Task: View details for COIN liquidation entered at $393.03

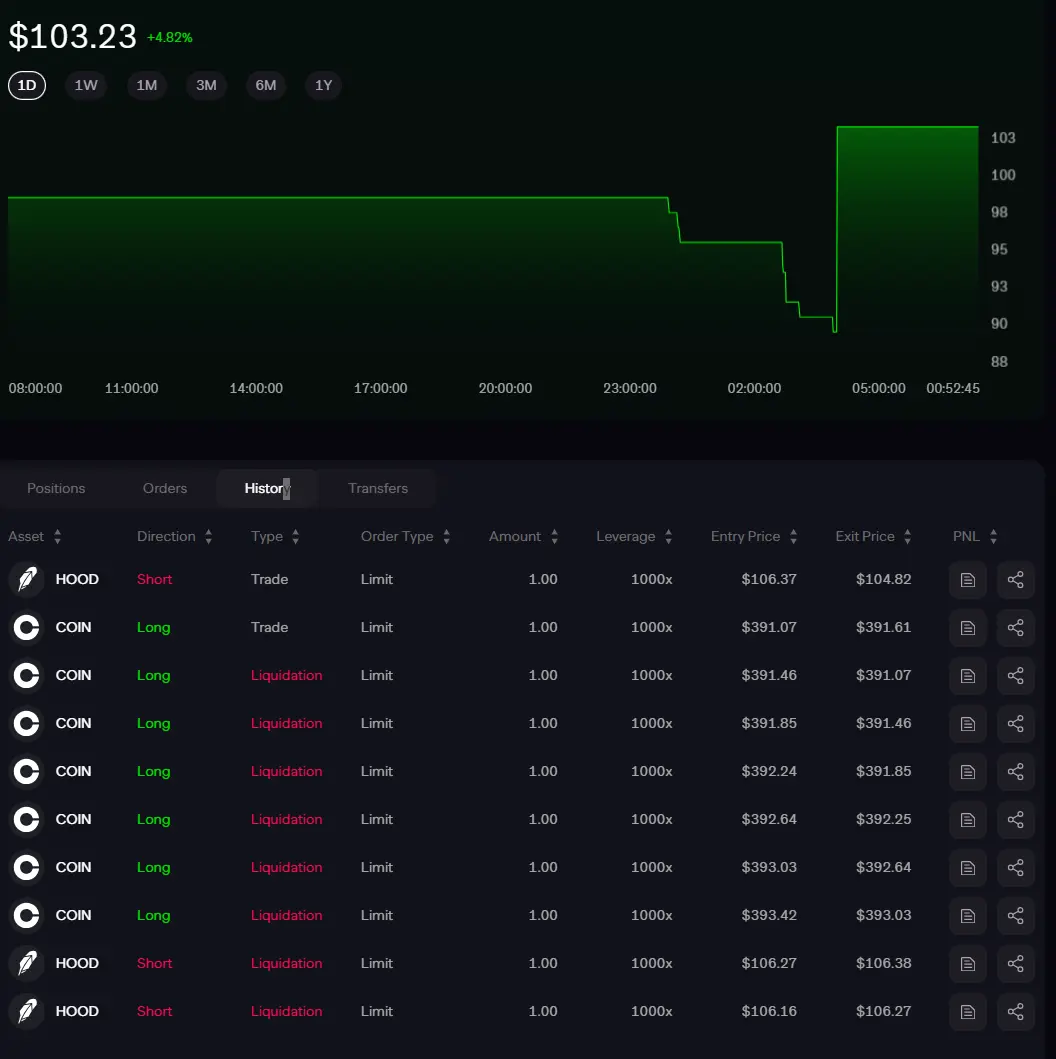Action: pos(968,867)
